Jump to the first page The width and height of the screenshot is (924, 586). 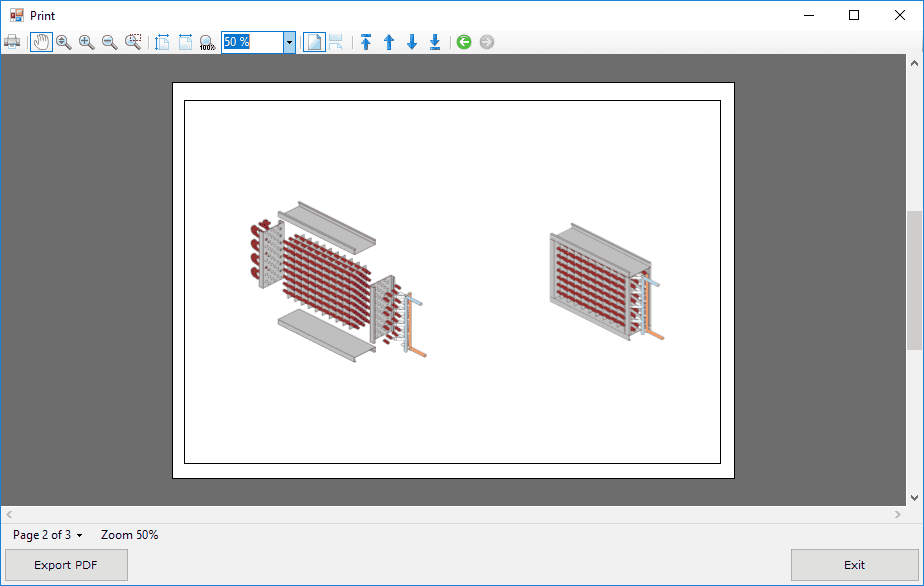click(366, 42)
